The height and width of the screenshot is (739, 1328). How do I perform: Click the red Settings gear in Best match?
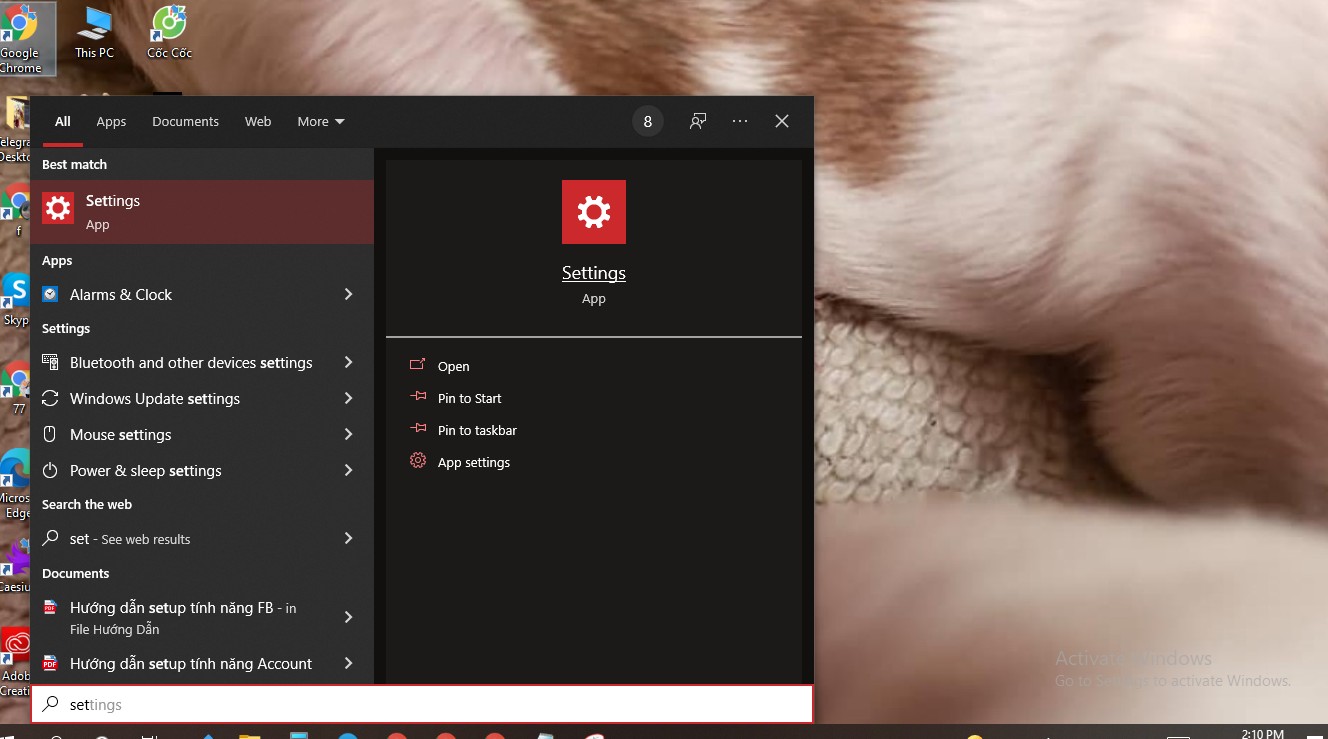(x=58, y=208)
